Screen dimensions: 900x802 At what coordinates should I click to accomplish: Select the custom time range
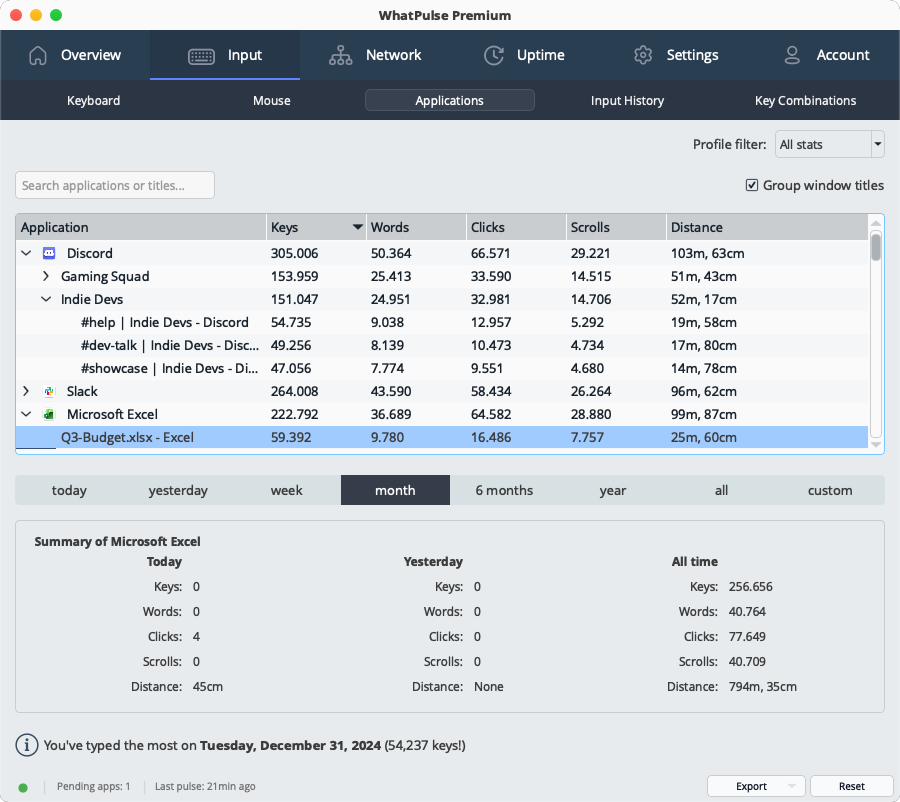coord(830,490)
